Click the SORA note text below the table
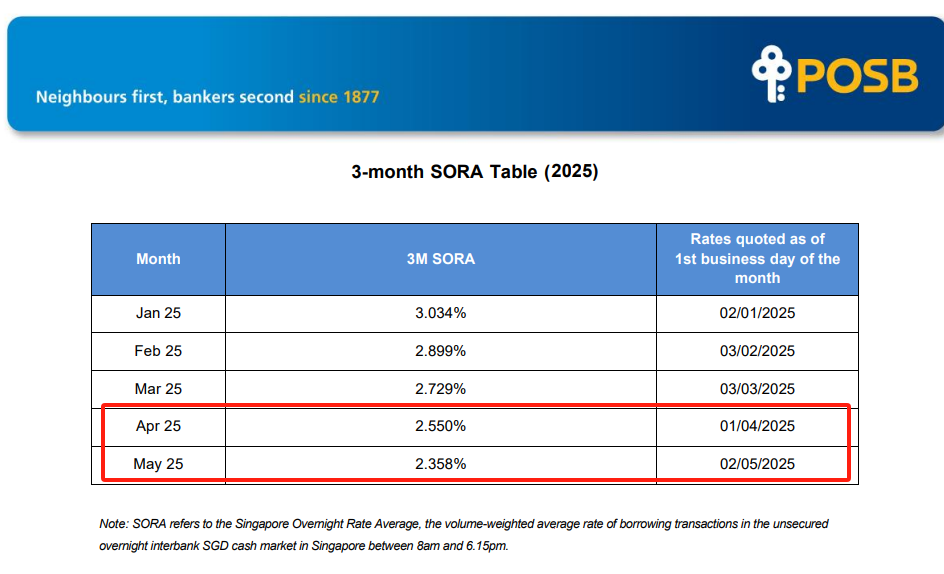 tap(464, 535)
